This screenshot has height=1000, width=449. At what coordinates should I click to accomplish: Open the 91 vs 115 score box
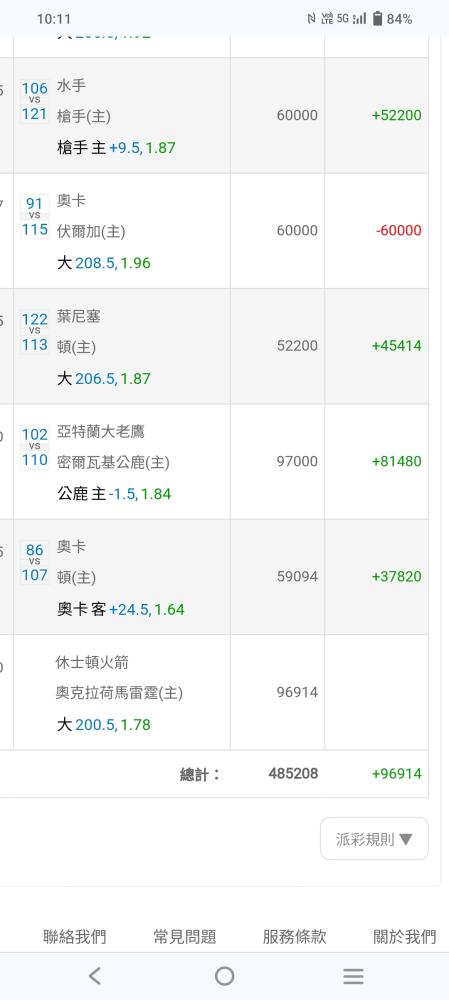(34, 216)
